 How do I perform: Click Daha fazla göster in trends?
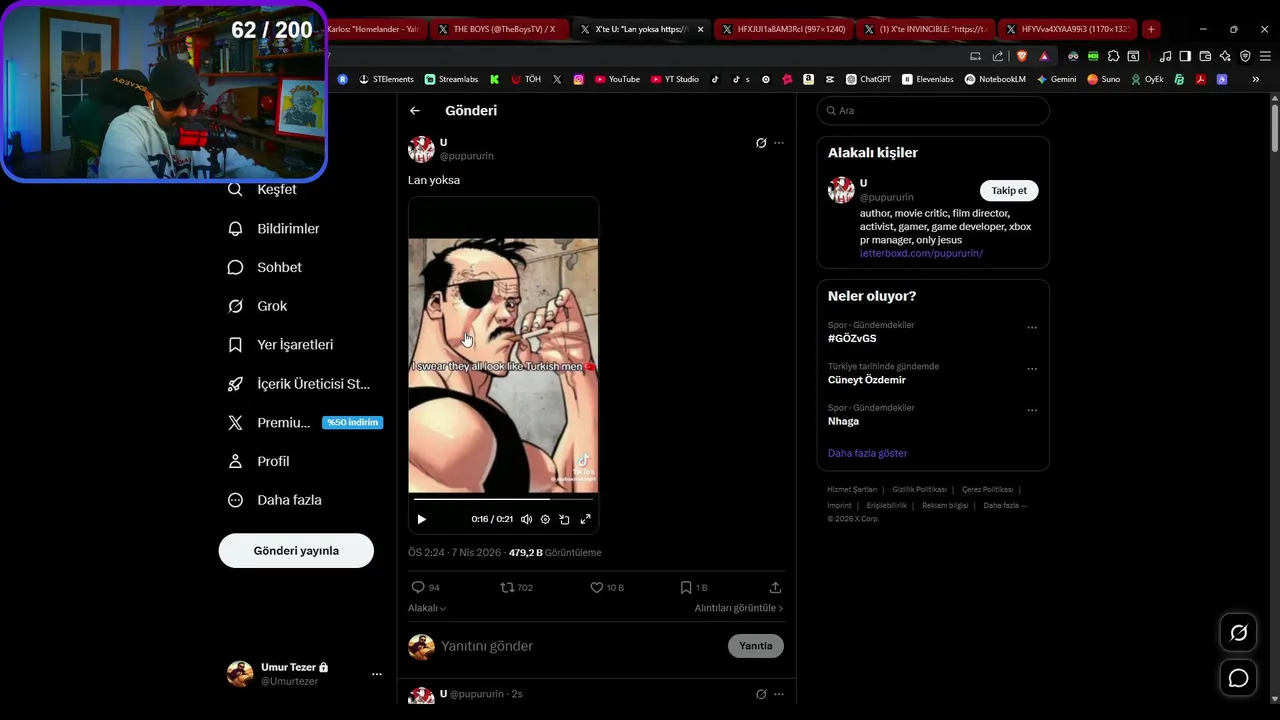pos(867,453)
